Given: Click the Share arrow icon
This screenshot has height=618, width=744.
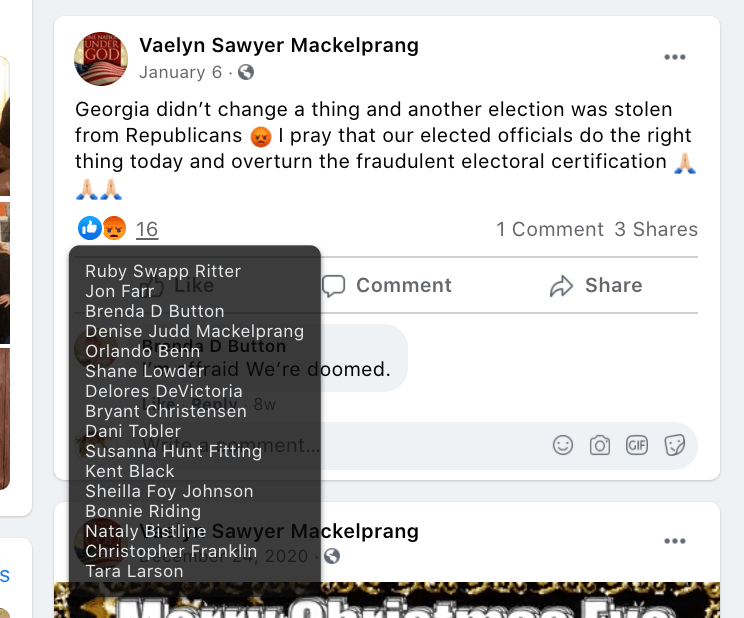Looking at the screenshot, I should 561,286.
